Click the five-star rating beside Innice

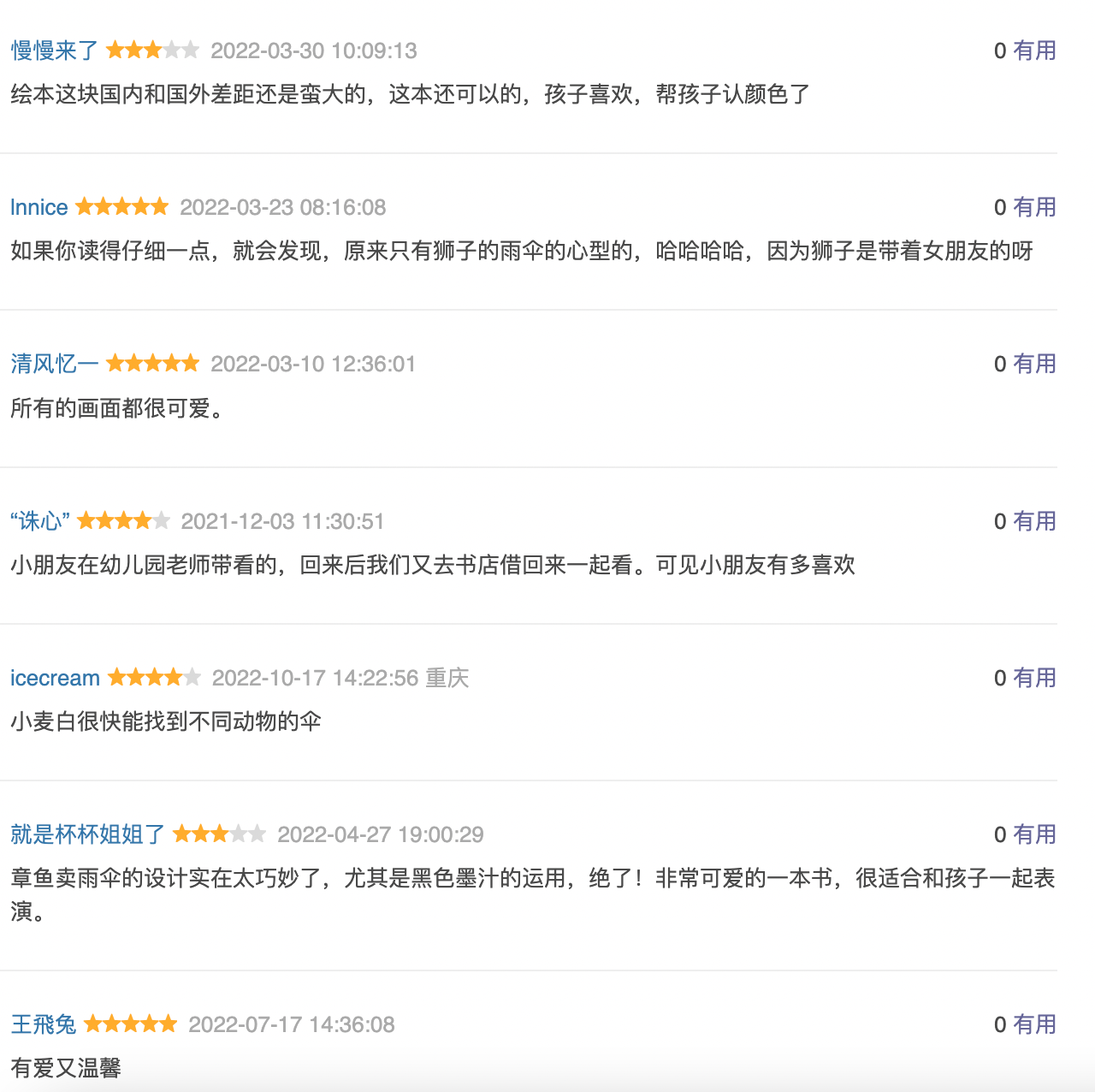click(x=122, y=206)
